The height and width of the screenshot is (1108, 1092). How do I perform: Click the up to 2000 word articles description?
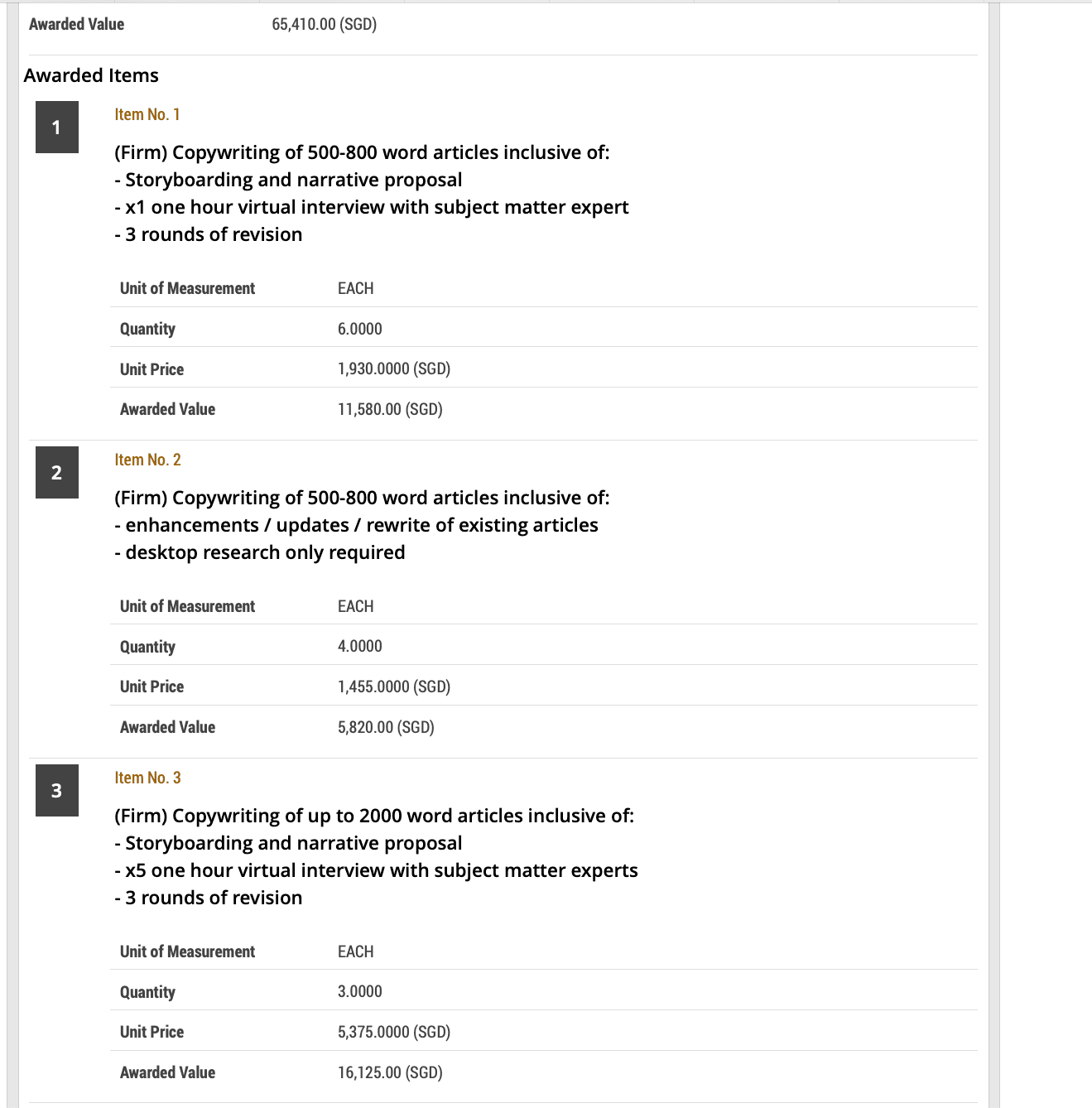pyautogui.click(x=374, y=816)
